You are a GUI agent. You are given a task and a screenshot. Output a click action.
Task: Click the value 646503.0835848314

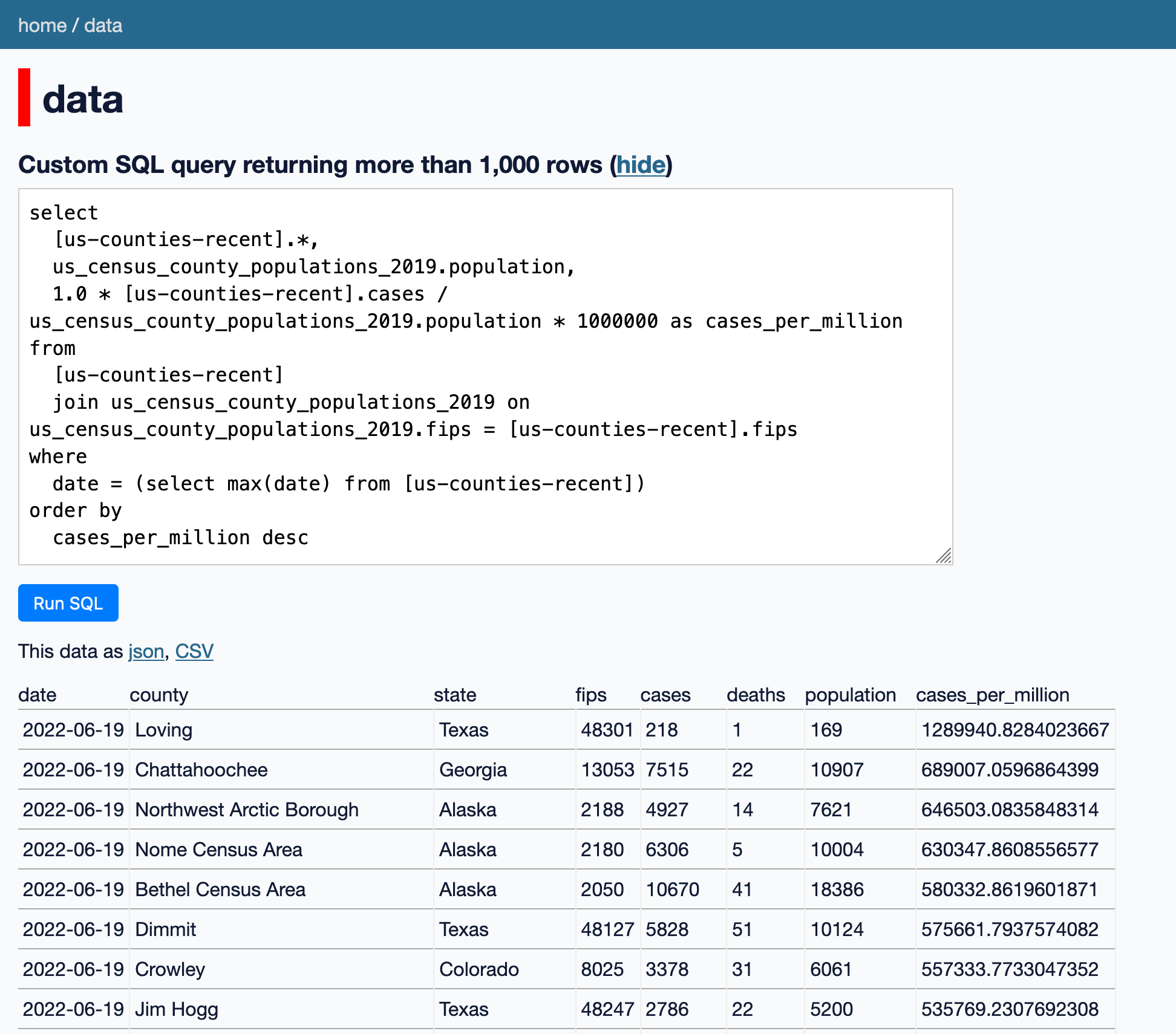1010,810
